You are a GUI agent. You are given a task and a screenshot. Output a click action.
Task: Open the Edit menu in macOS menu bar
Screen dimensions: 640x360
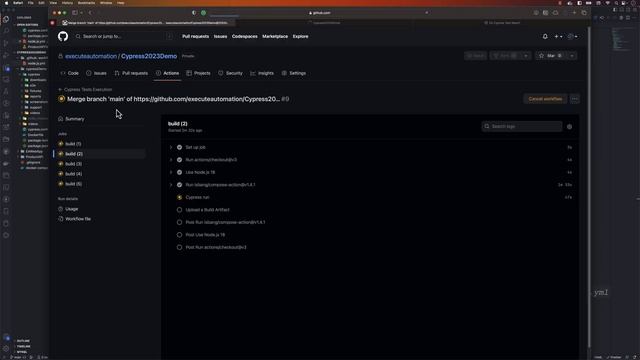pyautogui.click(x=41, y=3)
